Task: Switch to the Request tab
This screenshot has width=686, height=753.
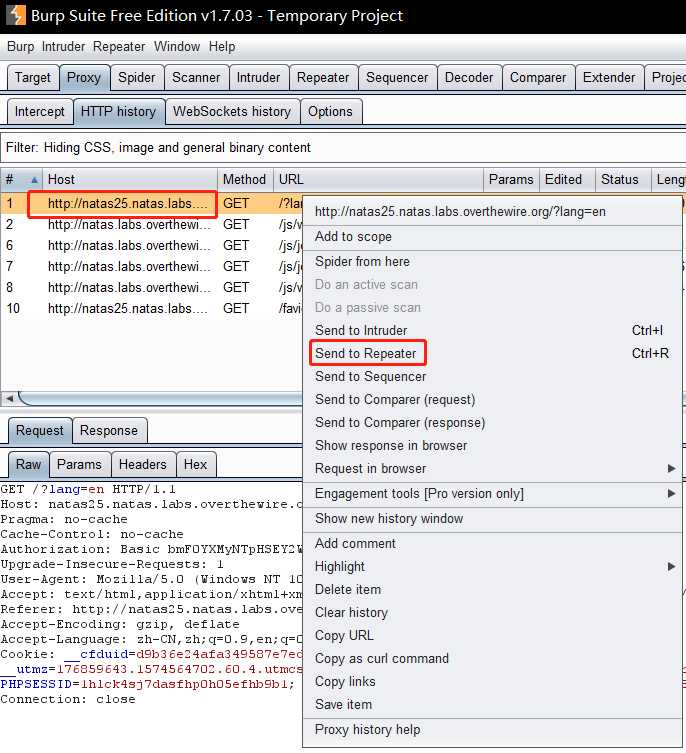Action: tap(40, 431)
